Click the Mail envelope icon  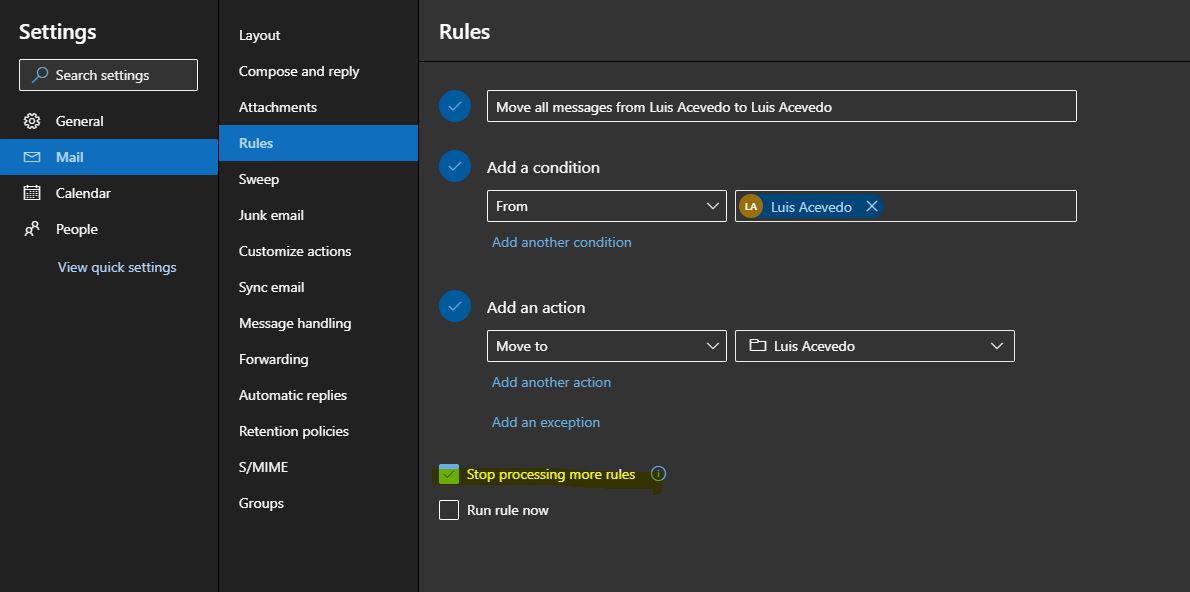pos(32,157)
